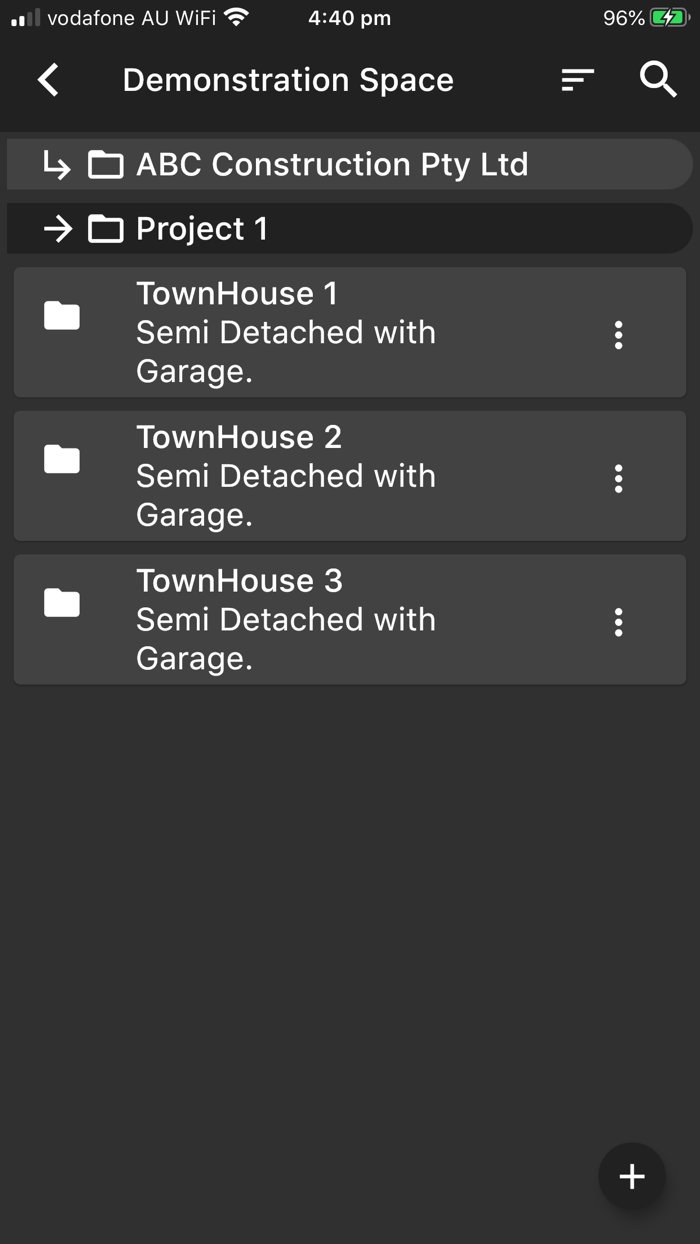Select the ABC Construction Pty Ltd breadcrumb

pyautogui.click(x=332, y=164)
